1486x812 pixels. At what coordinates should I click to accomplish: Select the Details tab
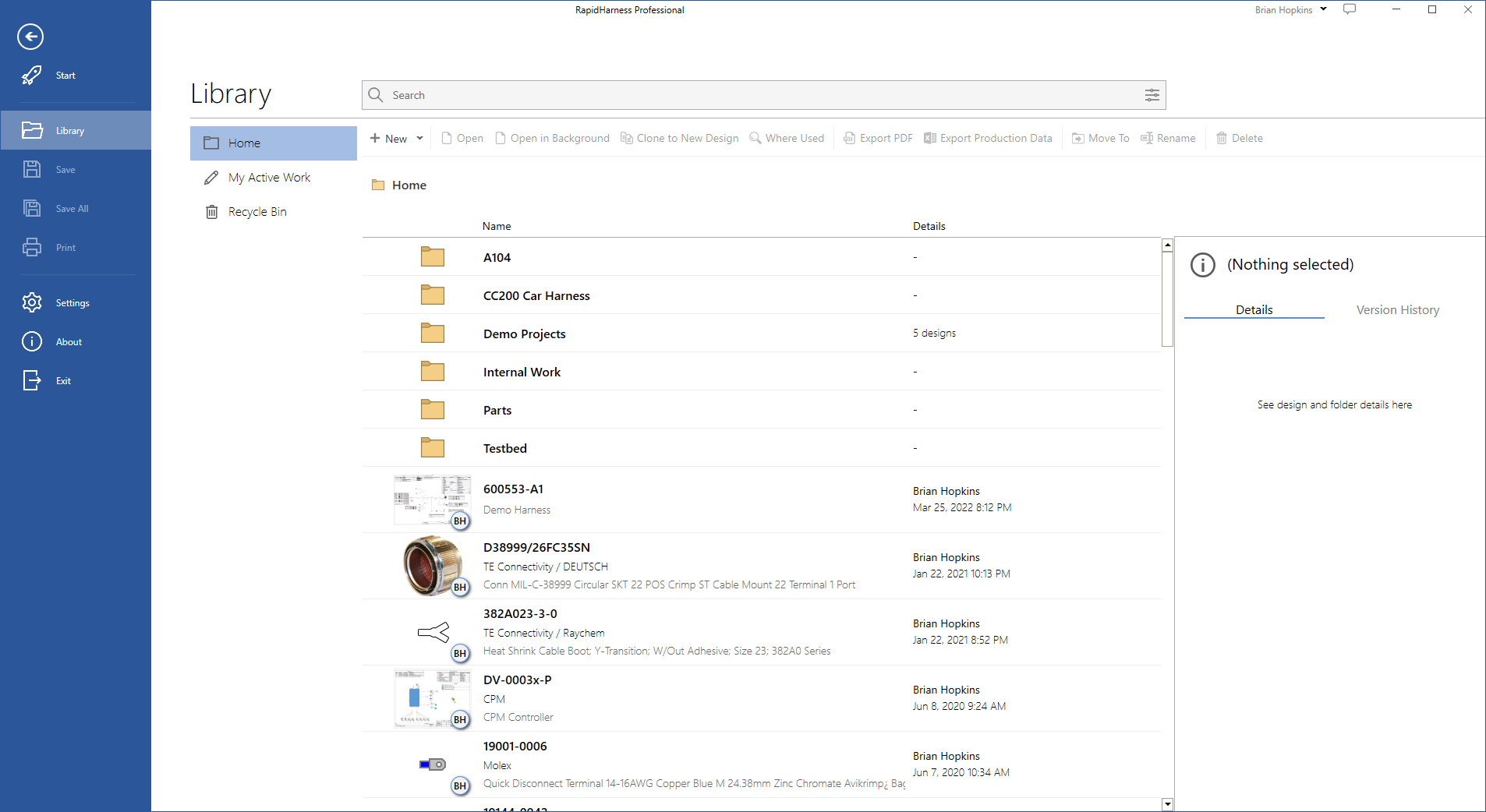click(1254, 310)
